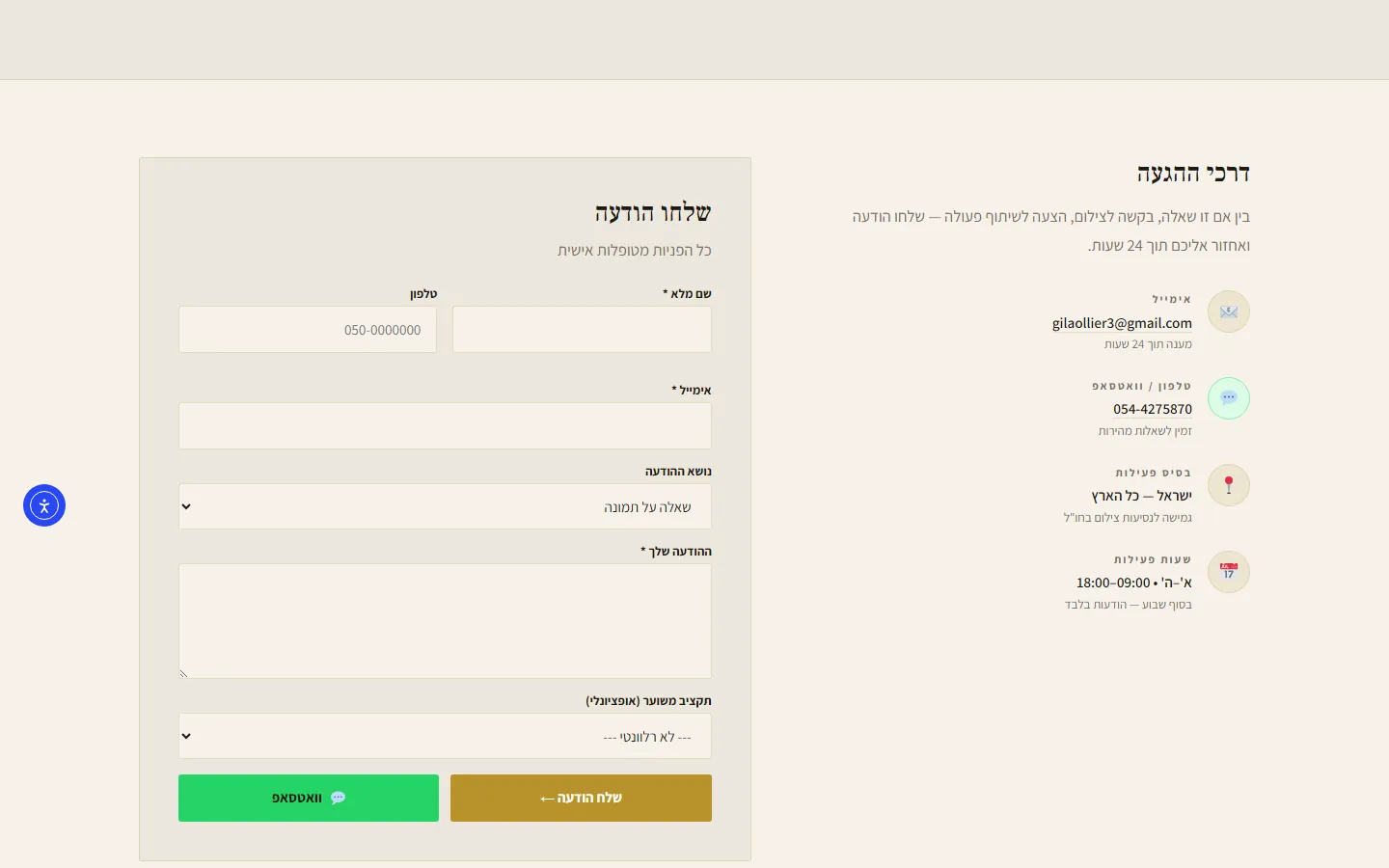Click the hours text א'-ה' • 09:00–18:00
The height and width of the screenshot is (868, 1389).
tap(1134, 583)
